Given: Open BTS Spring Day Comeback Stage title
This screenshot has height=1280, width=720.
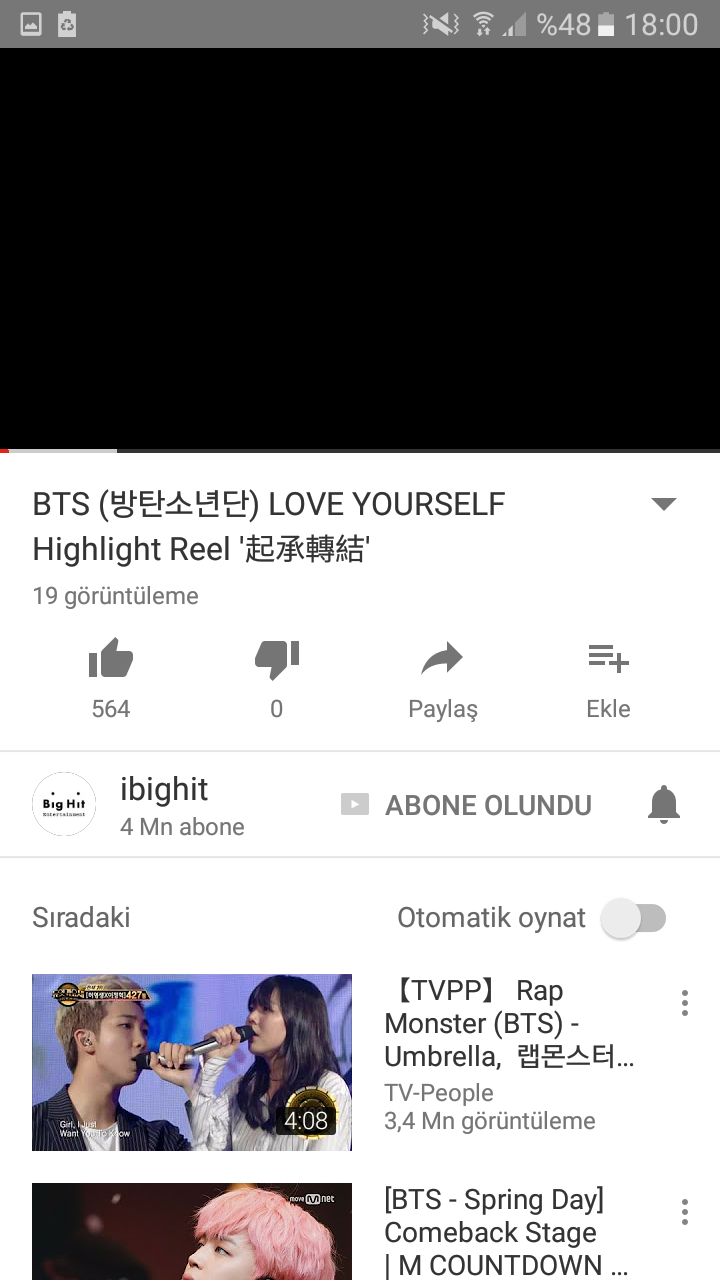Looking at the screenshot, I should click(x=507, y=1232).
